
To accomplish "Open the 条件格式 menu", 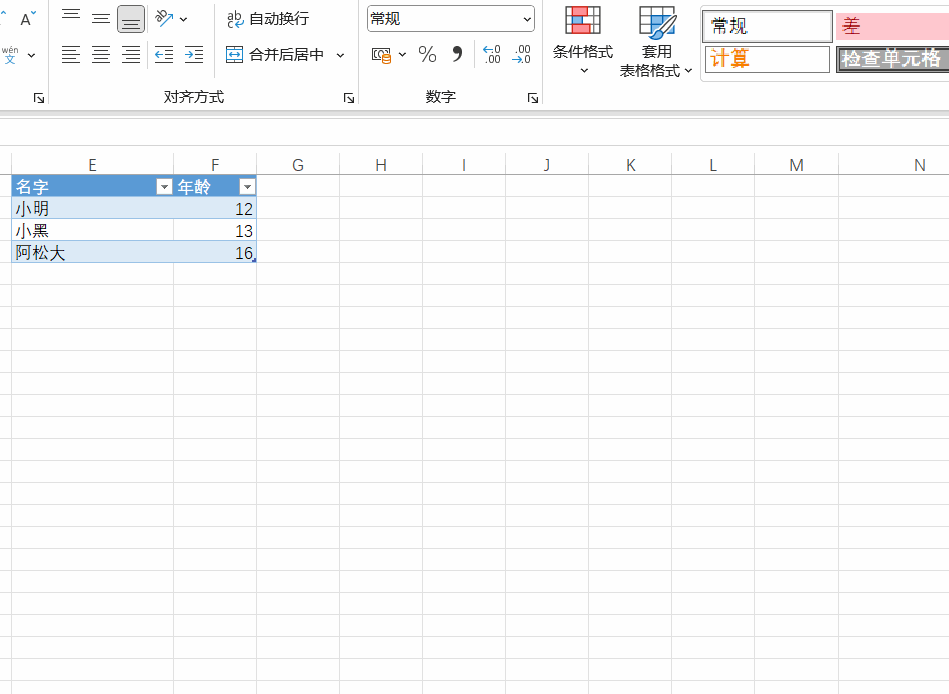I will (583, 42).
